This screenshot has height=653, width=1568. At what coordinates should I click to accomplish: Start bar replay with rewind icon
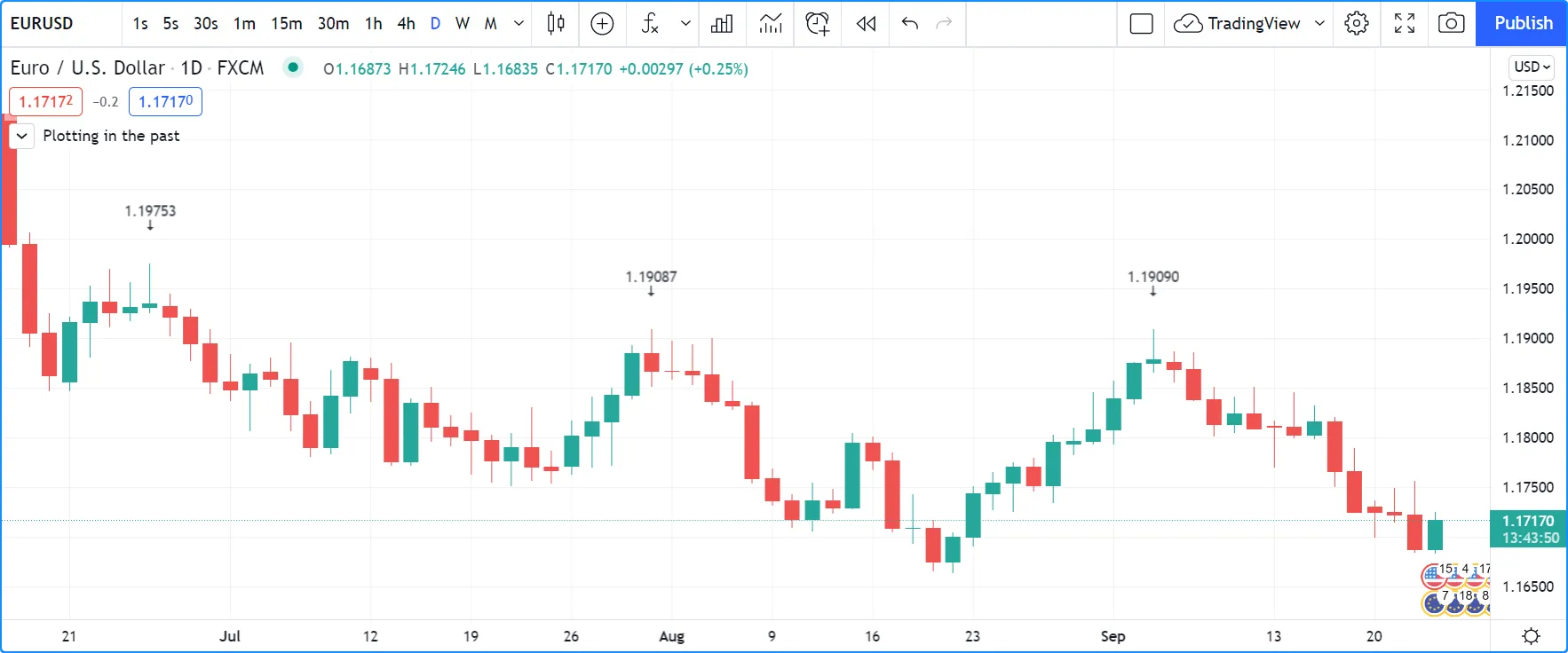866,24
